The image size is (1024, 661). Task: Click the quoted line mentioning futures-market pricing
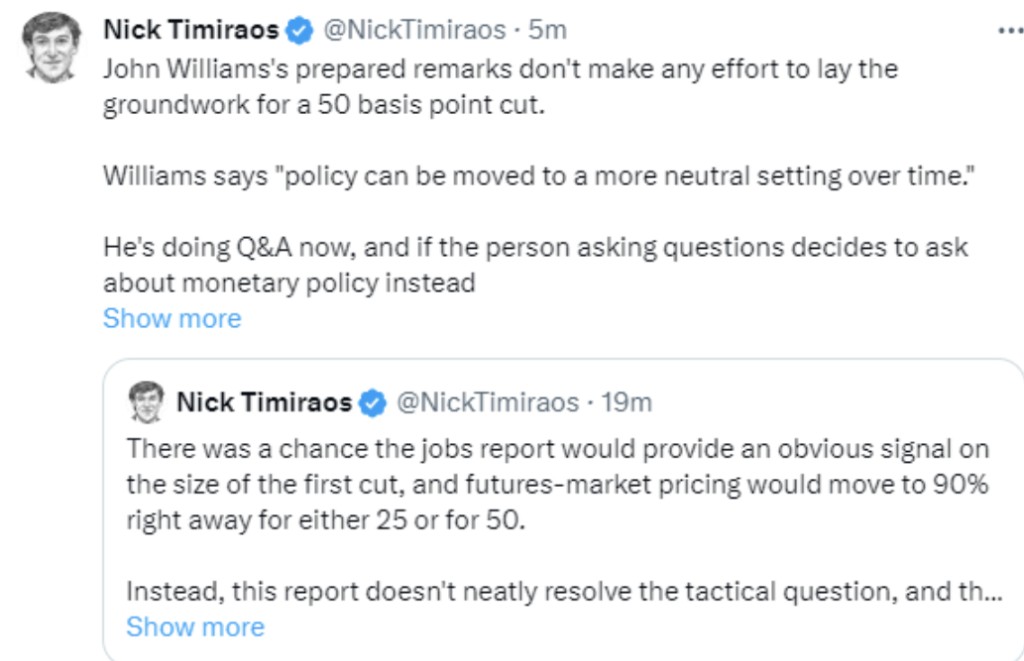[556, 485]
